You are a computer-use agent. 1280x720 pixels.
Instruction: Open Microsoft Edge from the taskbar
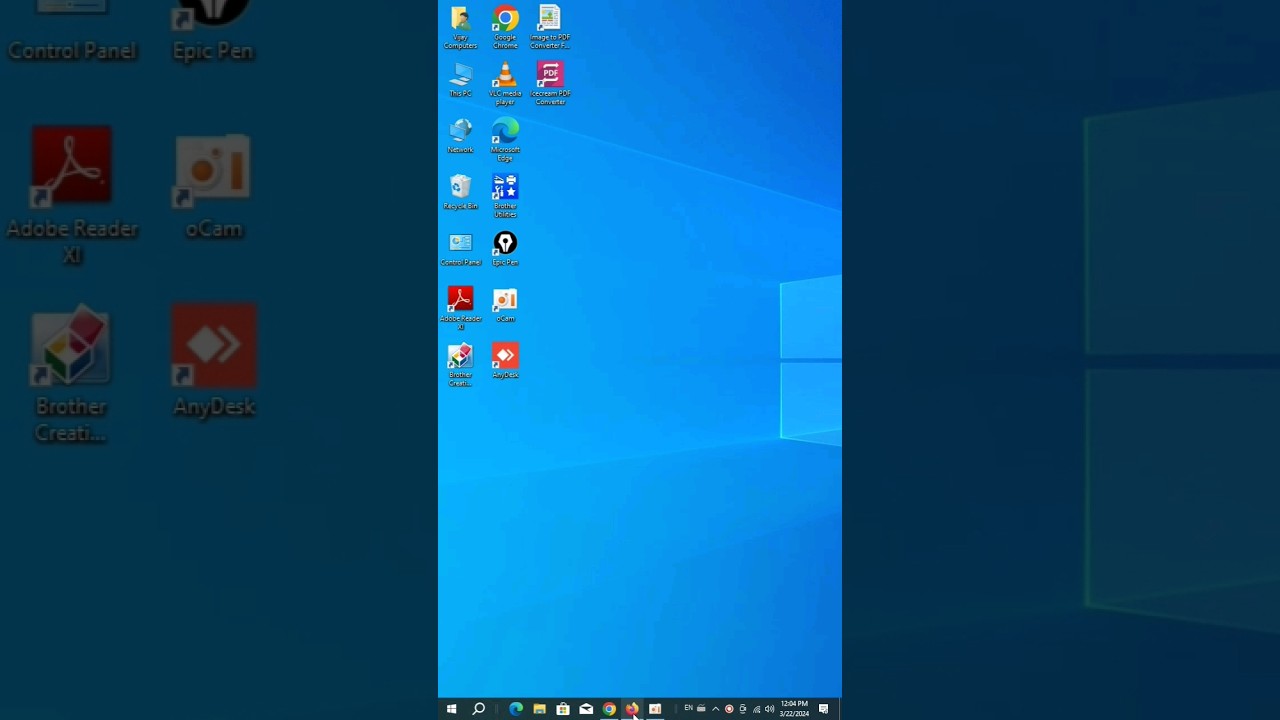coord(516,709)
